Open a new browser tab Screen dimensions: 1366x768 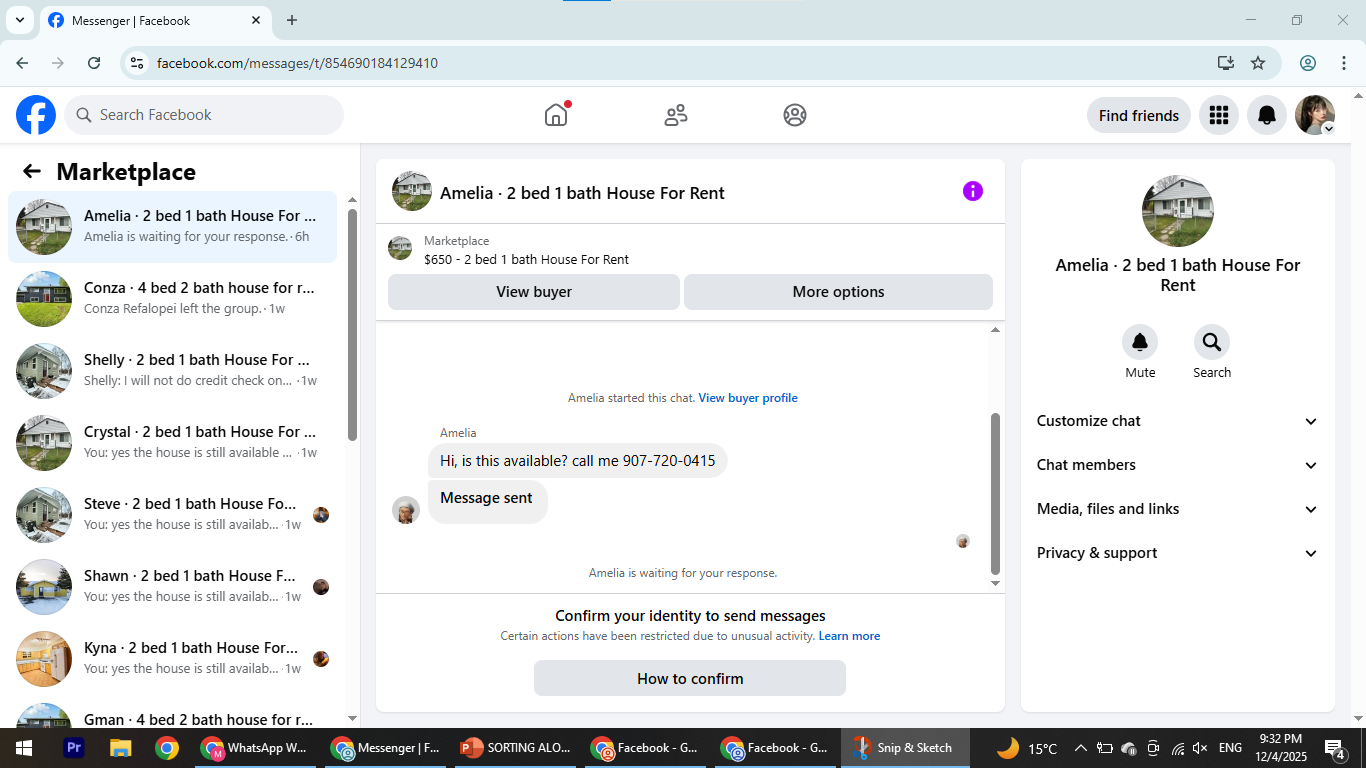click(292, 20)
